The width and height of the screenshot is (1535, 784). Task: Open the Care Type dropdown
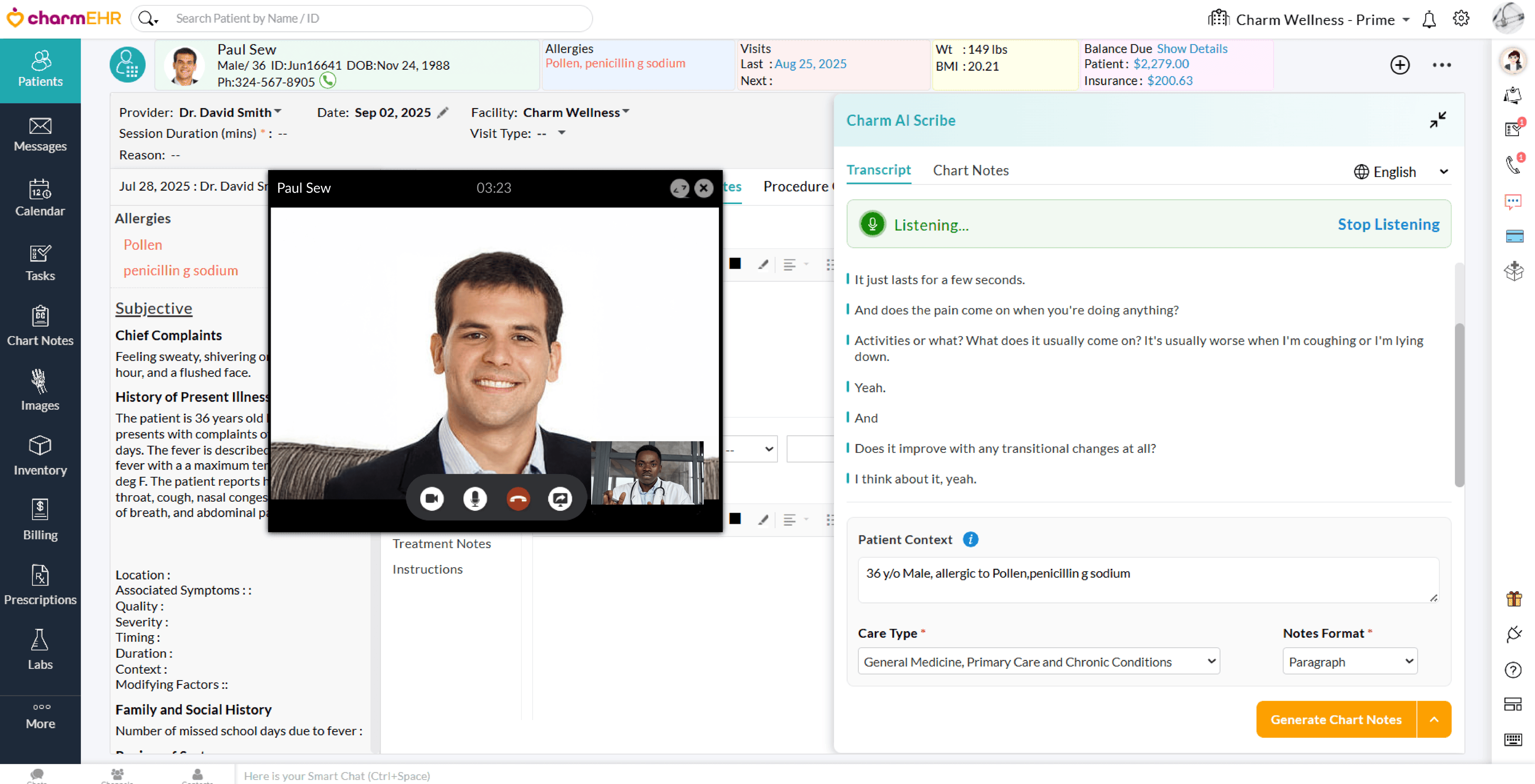click(1038, 661)
